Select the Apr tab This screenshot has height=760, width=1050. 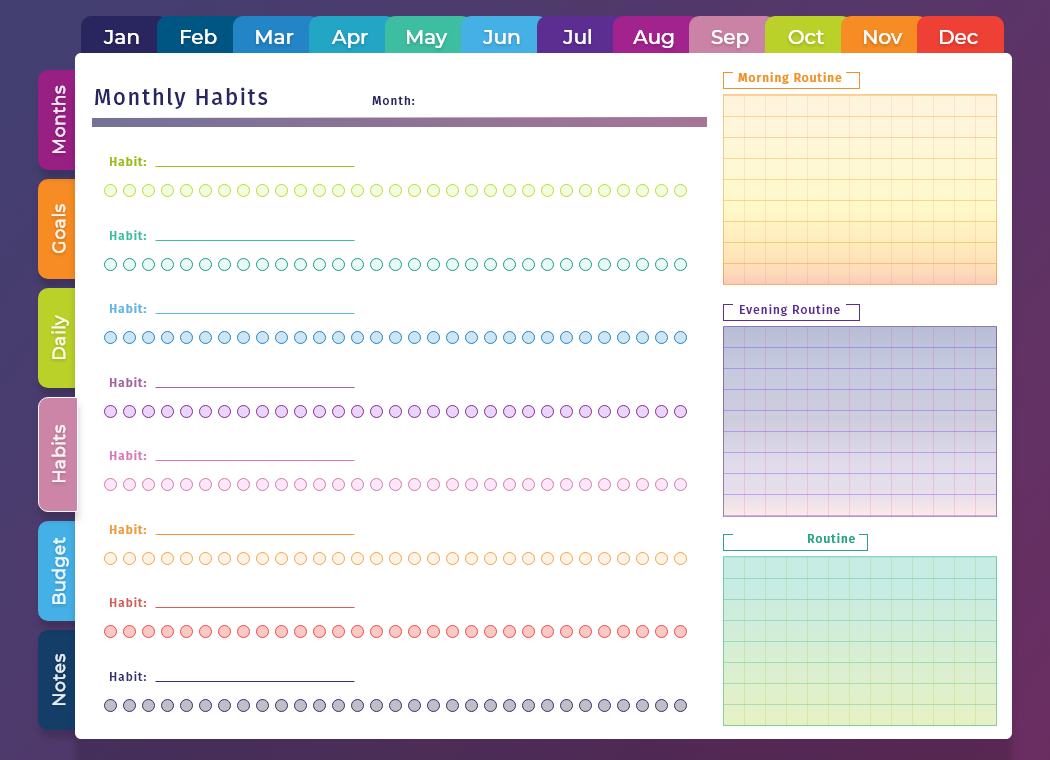[350, 36]
